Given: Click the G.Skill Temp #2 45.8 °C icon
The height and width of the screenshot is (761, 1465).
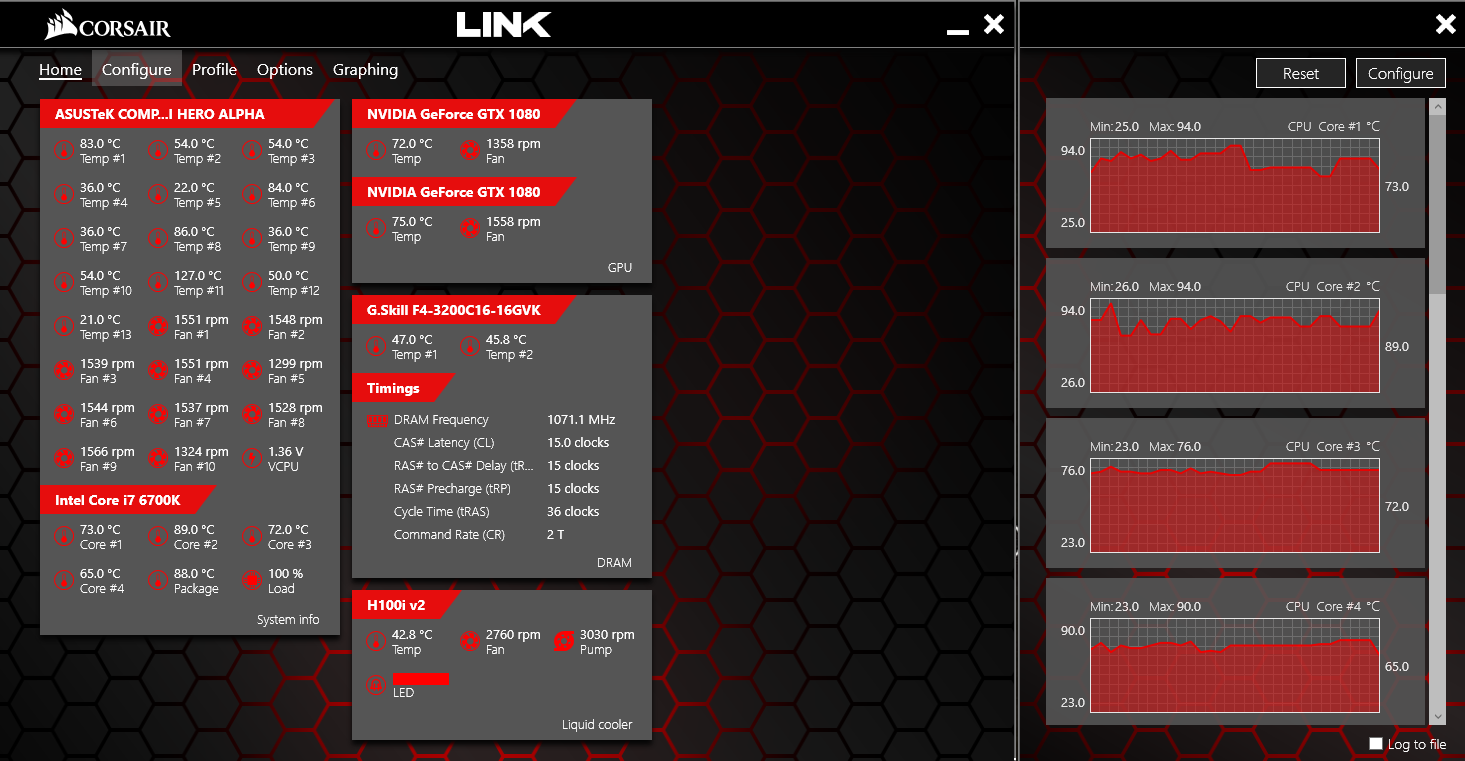Looking at the screenshot, I should [470, 347].
